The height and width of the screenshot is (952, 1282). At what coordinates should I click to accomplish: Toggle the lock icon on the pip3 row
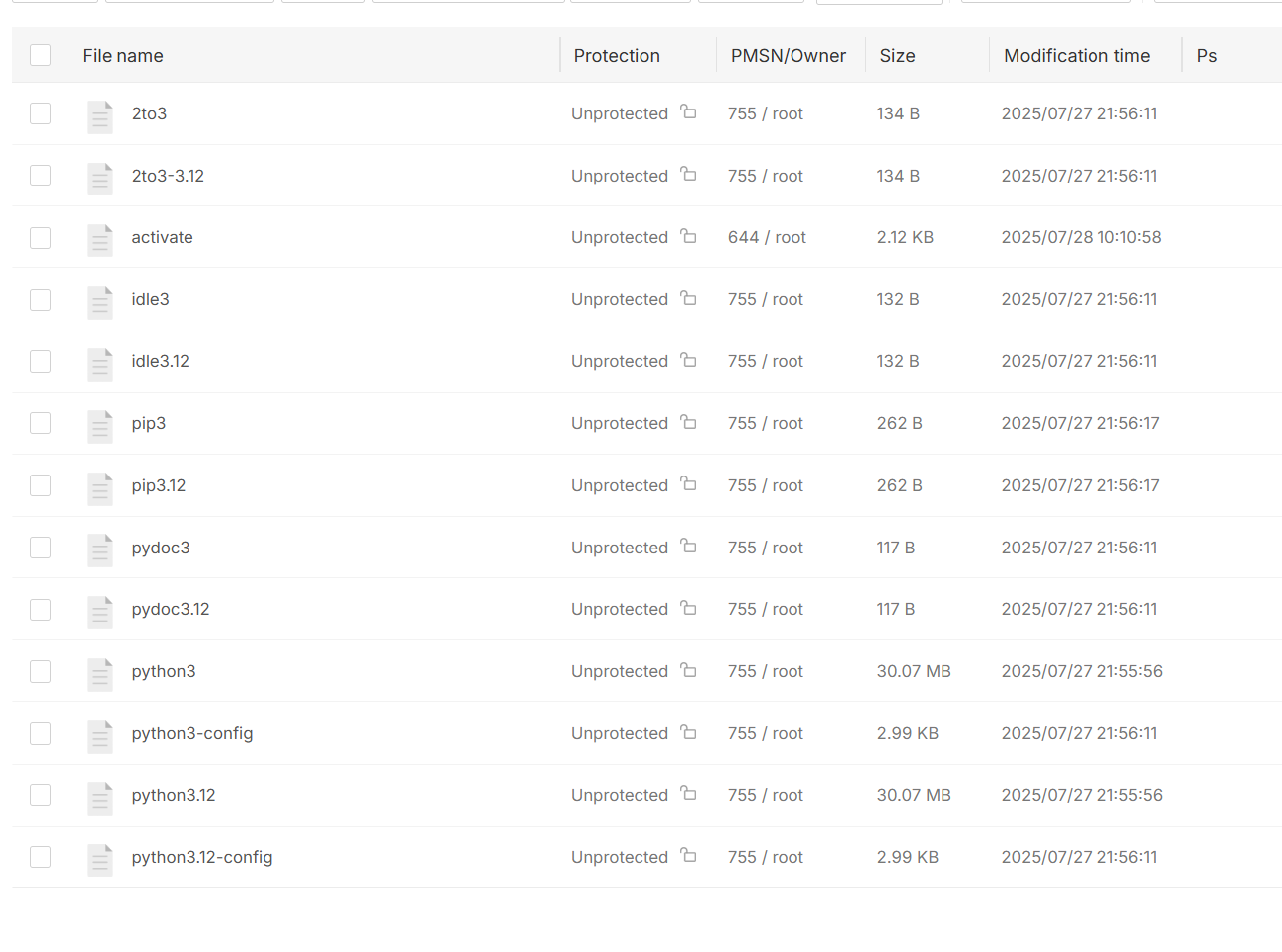(x=688, y=423)
